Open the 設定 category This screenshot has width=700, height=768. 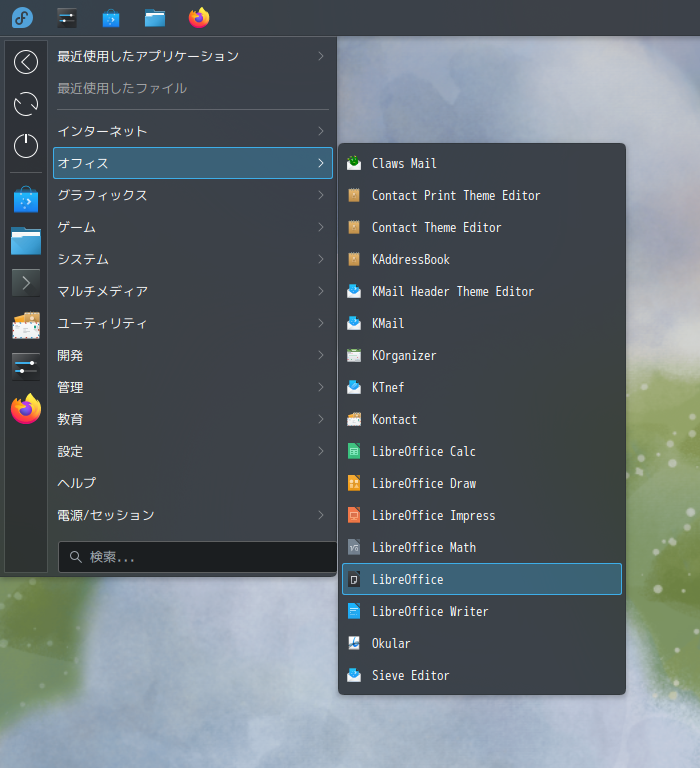pyautogui.click(x=193, y=451)
